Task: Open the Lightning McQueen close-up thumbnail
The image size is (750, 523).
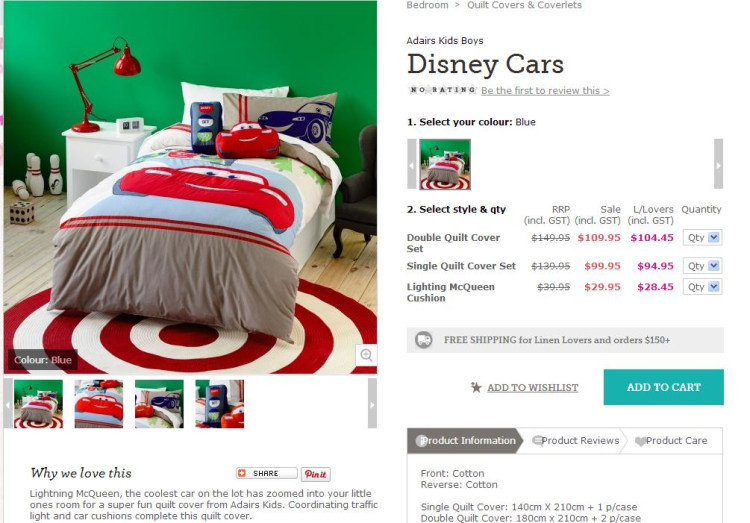Action: (x=99, y=404)
